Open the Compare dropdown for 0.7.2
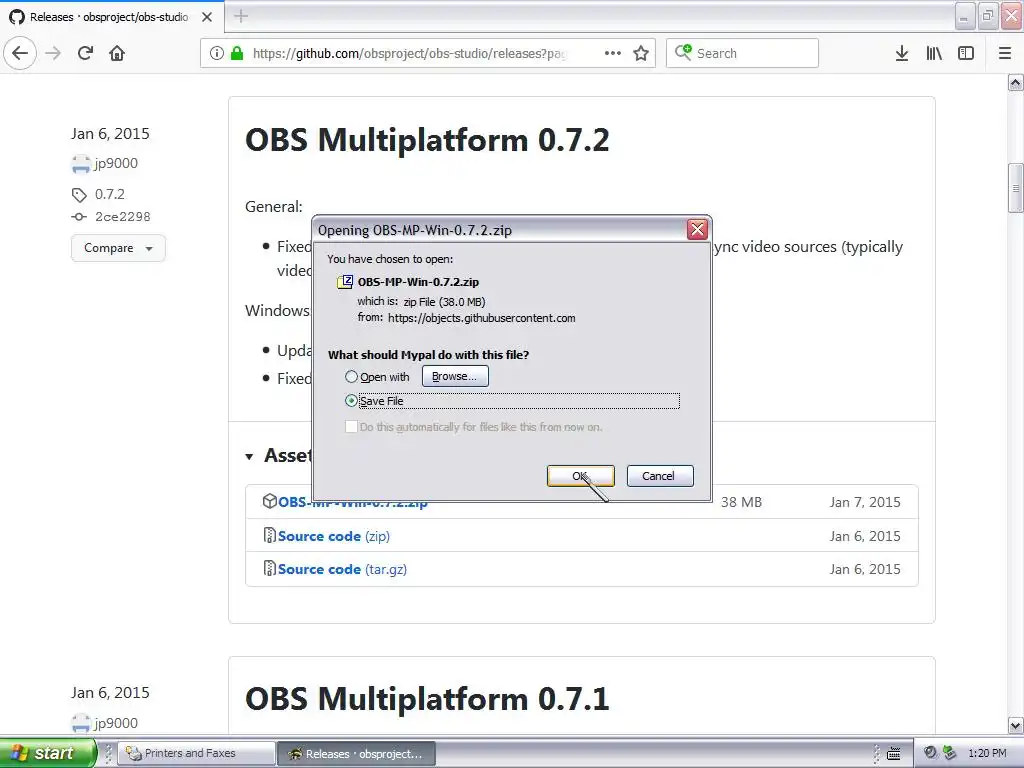The width and height of the screenshot is (1024, 768). [x=118, y=248]
